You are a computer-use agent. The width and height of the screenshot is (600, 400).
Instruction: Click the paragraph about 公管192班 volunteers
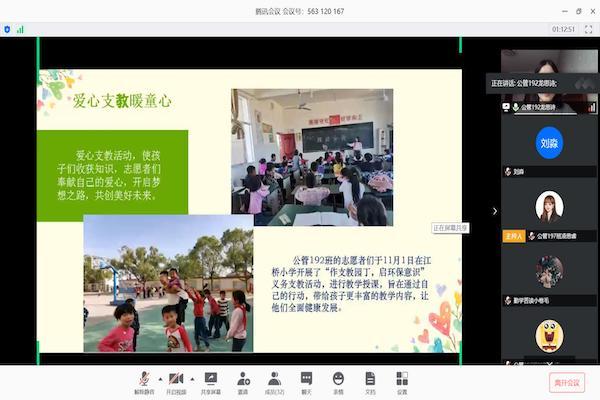point(351,284)
